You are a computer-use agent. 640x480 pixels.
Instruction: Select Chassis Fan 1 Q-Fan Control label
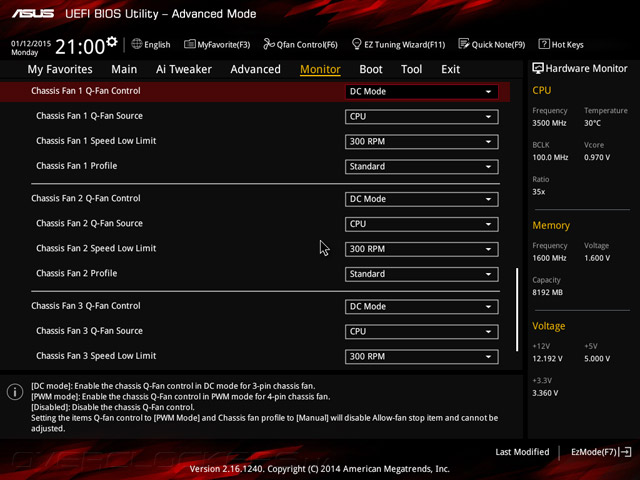click(86, 91)
